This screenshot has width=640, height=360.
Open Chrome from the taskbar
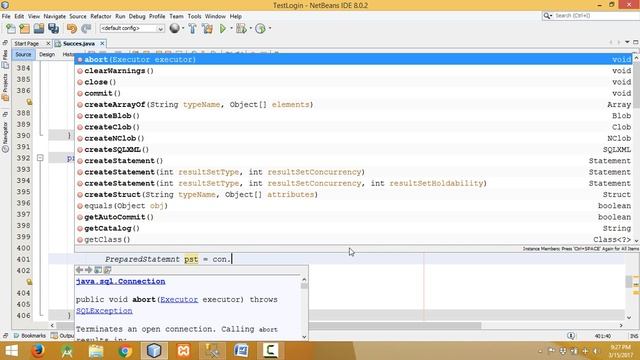click(x=125, y=351)
